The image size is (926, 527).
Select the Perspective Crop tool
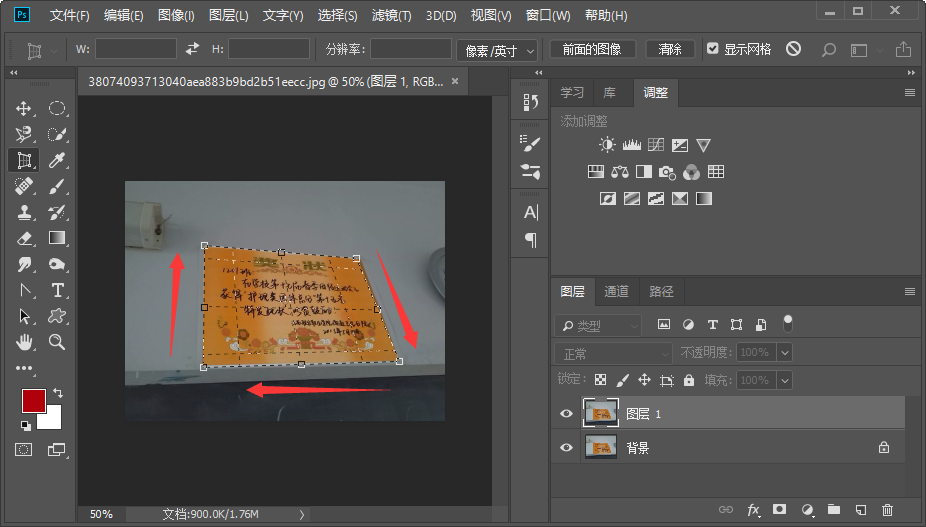pos(24,160)
